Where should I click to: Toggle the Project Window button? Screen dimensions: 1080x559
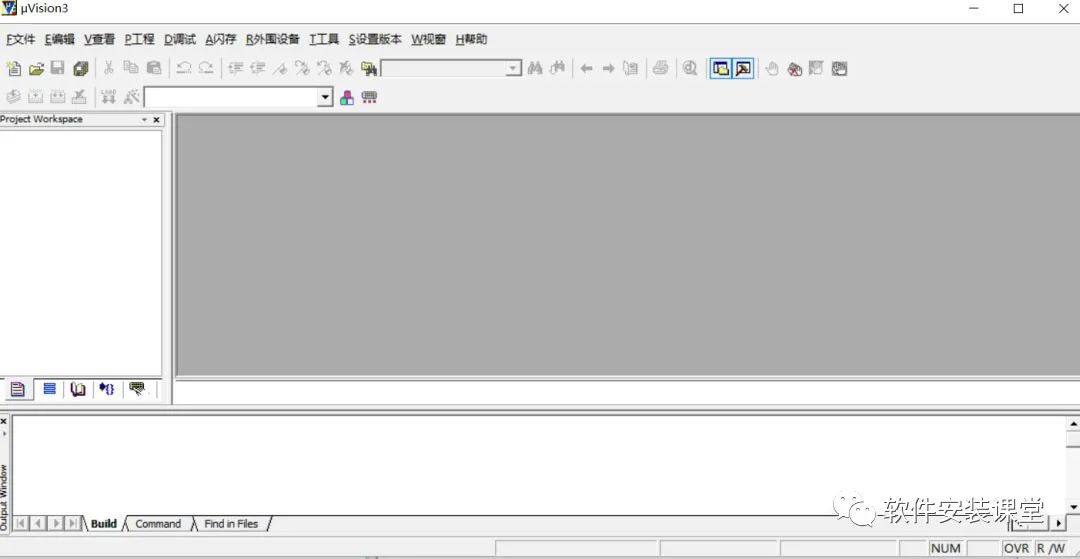(x=721, y=68)
